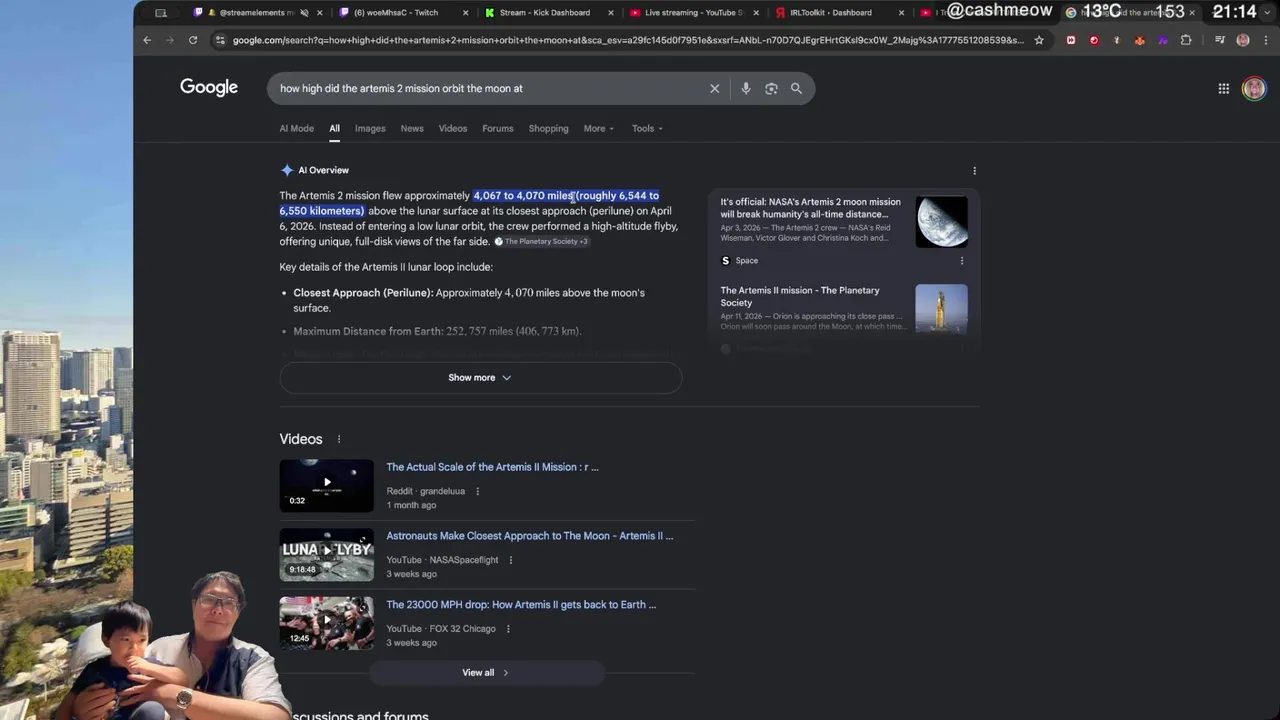The image size is (1280, 720).
Task: Switch to Shopping results tab
Action: tap(548, 128)
